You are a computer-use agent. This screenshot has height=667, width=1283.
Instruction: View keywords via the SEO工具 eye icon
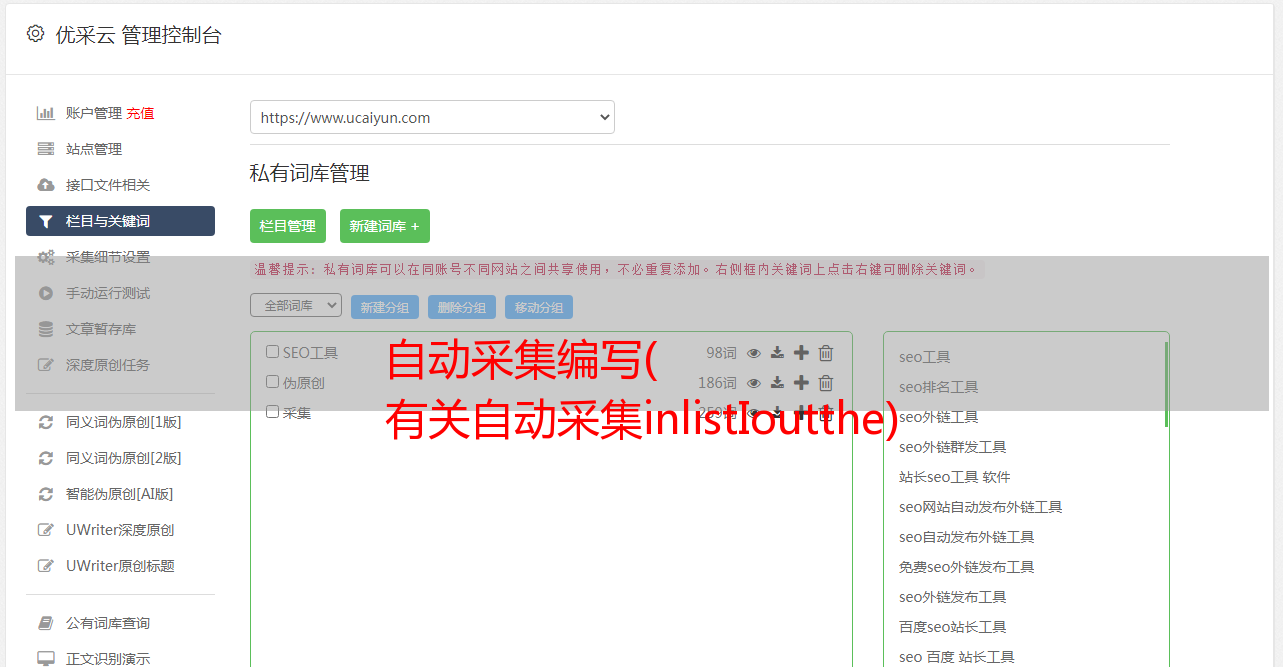click(x=754, y=353)
